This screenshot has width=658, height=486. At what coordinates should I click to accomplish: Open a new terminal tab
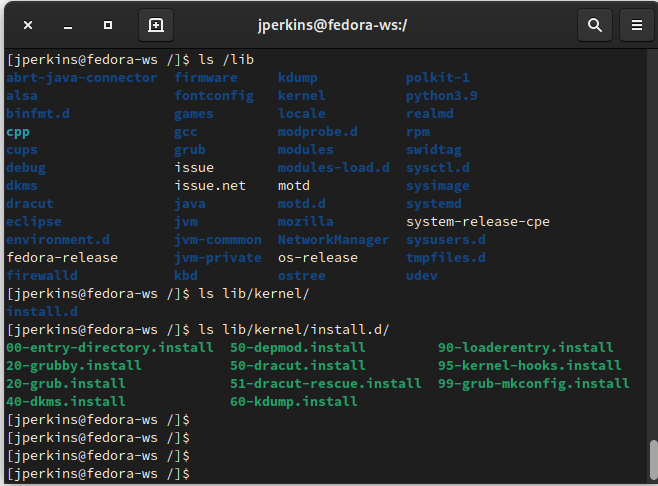coord(156,25)
